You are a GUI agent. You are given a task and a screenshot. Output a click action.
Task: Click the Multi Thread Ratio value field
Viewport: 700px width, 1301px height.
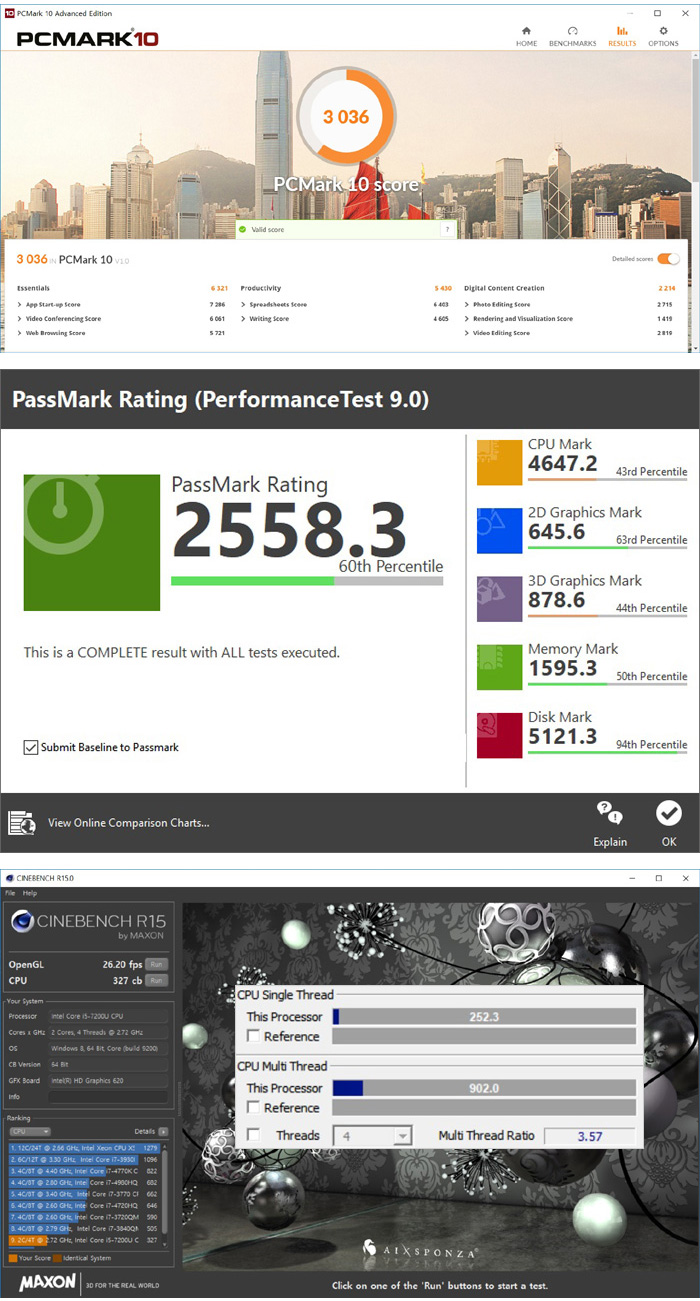click(x=588, y=1136)
